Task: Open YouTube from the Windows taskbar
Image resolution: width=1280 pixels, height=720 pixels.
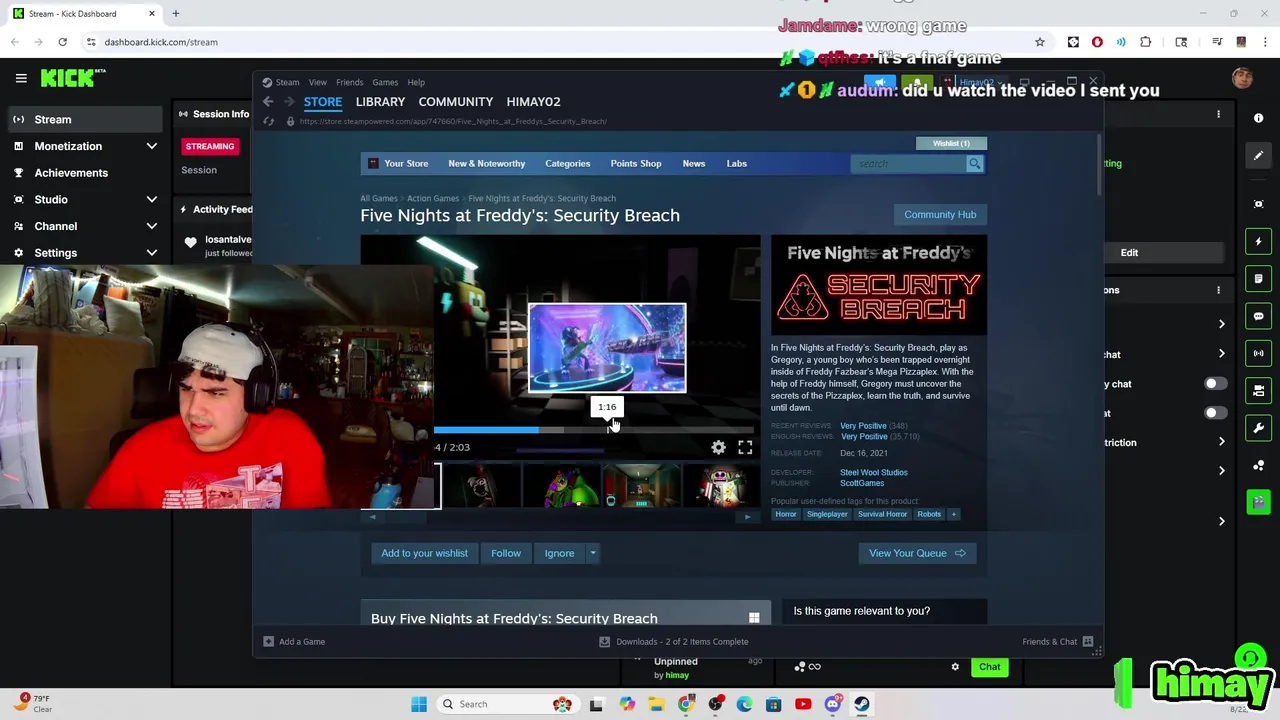Action: click(x=803, y=704)
